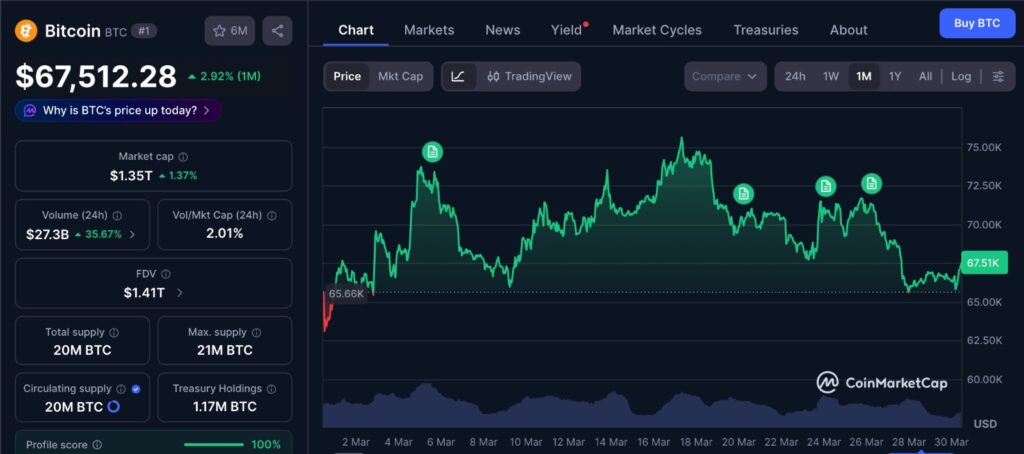Switch to TradingView candlestick chart
Screen dimensions: 1024x454
[x=529, y=76]
